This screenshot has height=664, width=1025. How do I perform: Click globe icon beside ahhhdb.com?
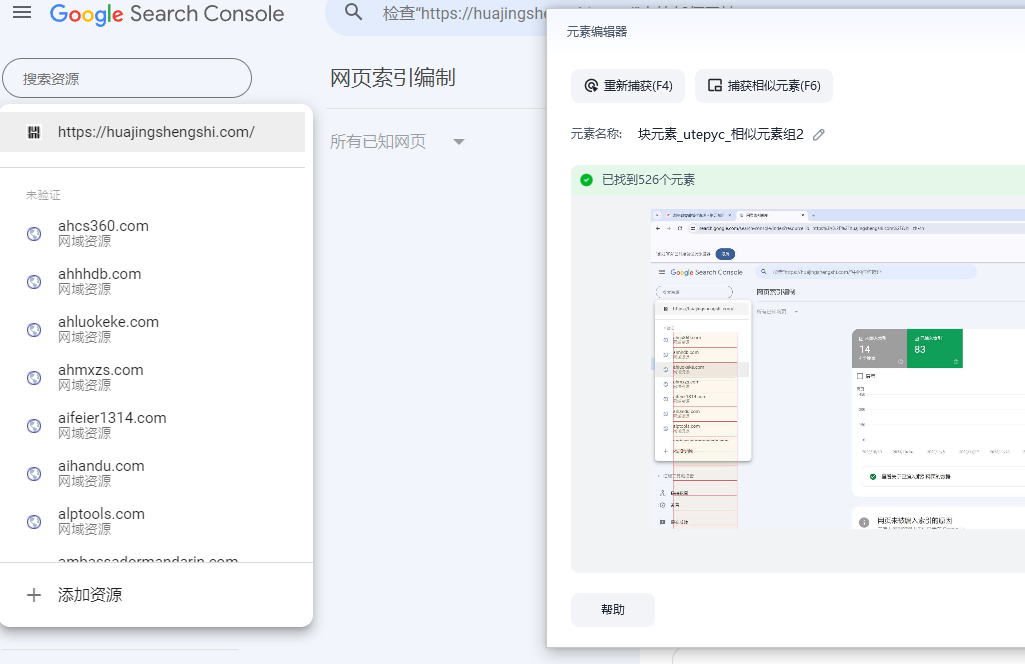34,282
